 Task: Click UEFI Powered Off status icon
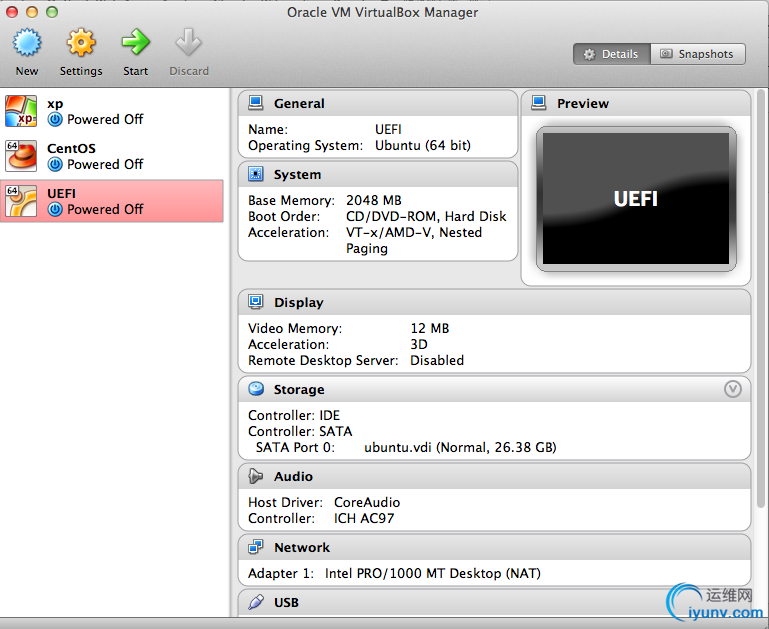[x=55, y=209]
